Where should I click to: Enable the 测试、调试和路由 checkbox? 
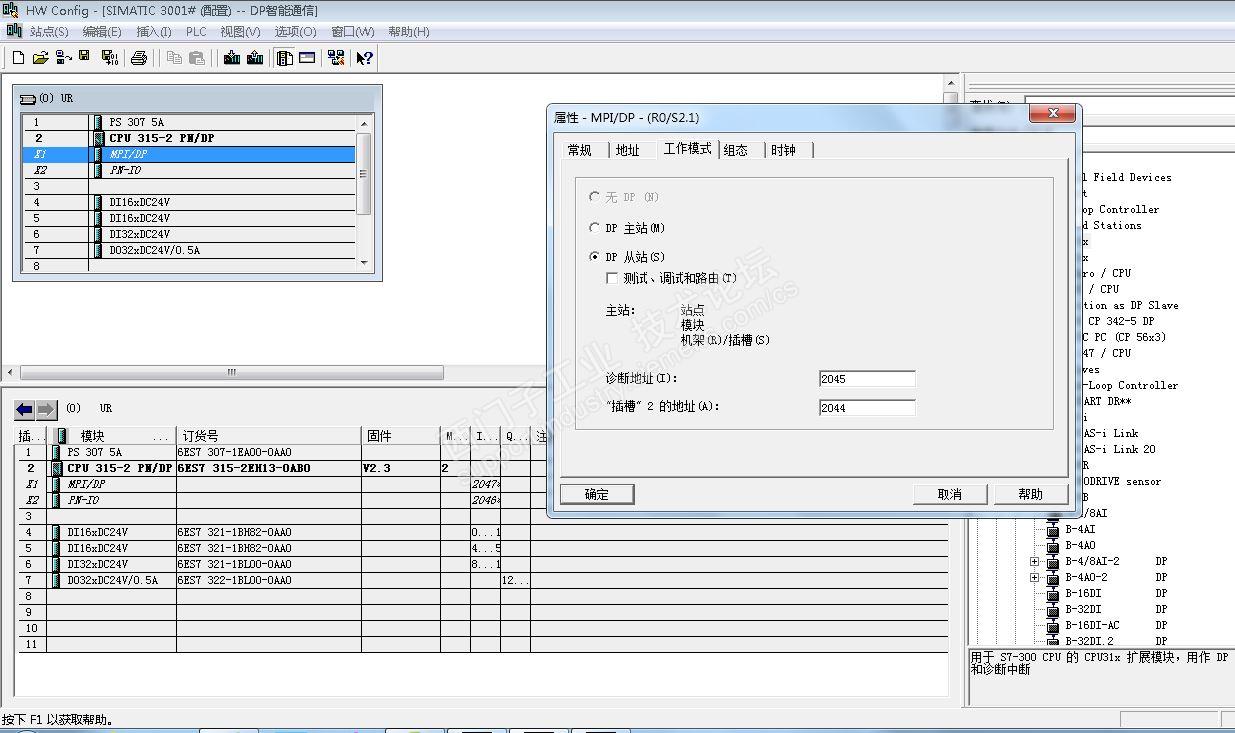[612, 278]
